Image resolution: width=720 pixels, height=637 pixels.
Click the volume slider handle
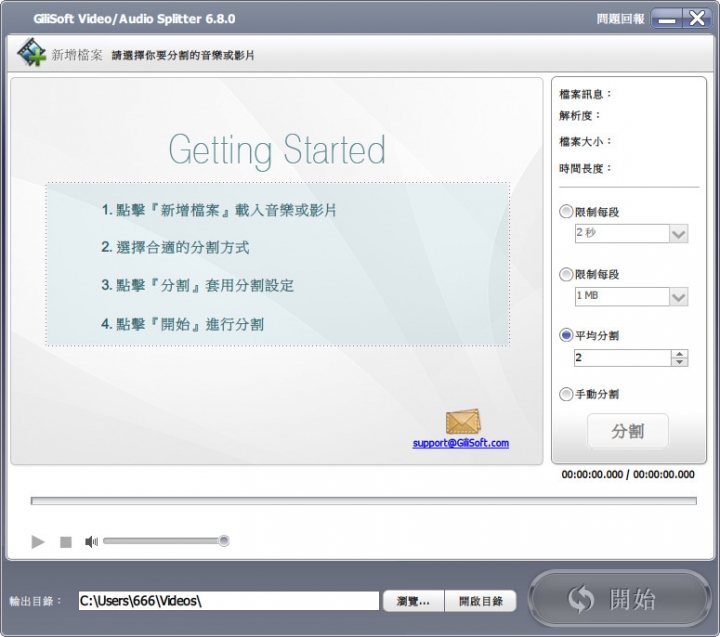[224, 541]
